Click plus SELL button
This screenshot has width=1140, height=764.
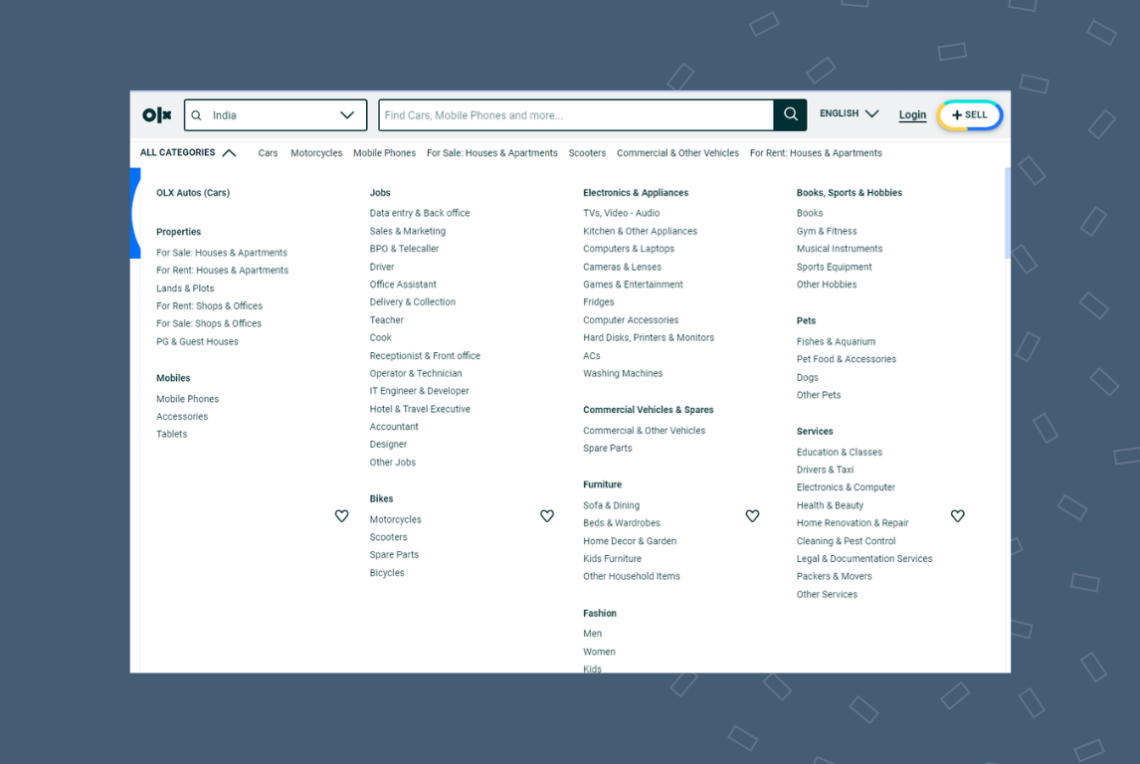tap(970, 115)
